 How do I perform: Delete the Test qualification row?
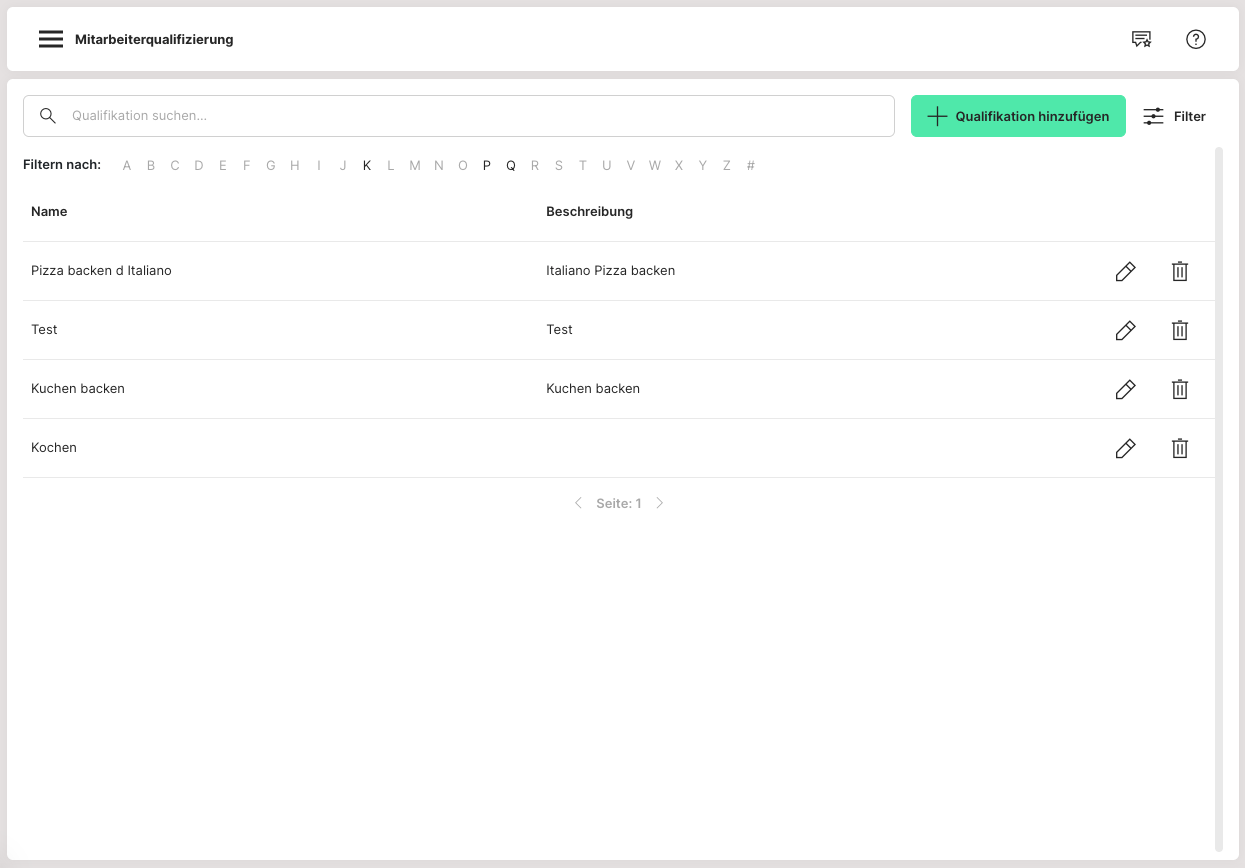1180,330
